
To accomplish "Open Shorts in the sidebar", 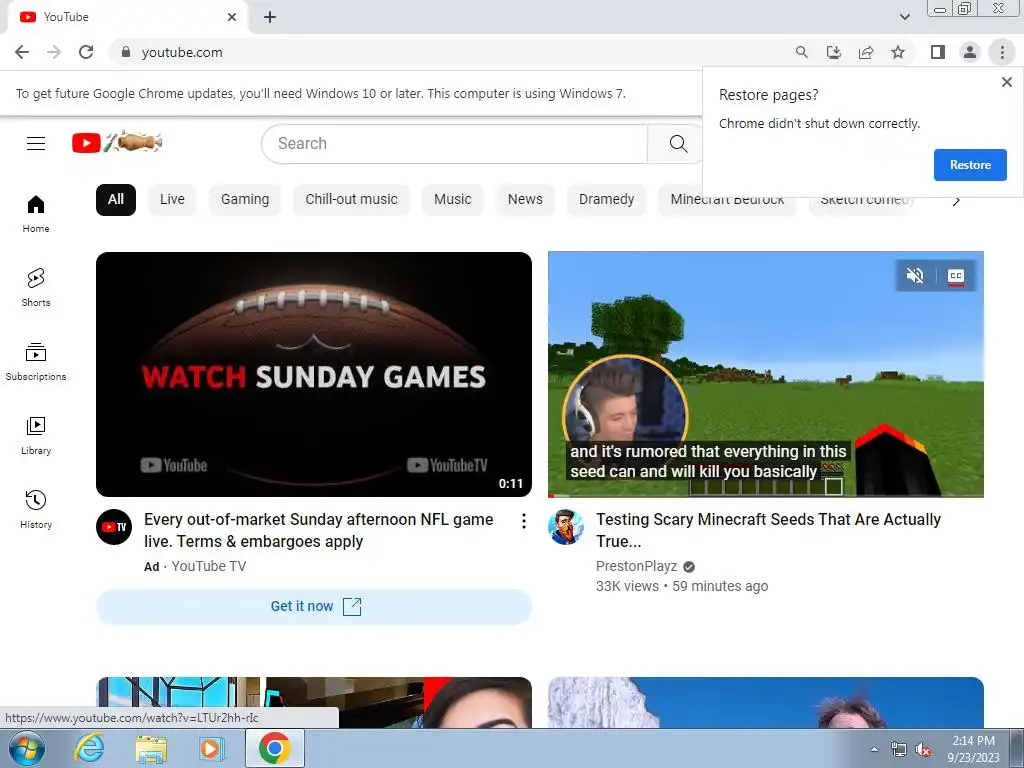I will click(x=36, y=288).
